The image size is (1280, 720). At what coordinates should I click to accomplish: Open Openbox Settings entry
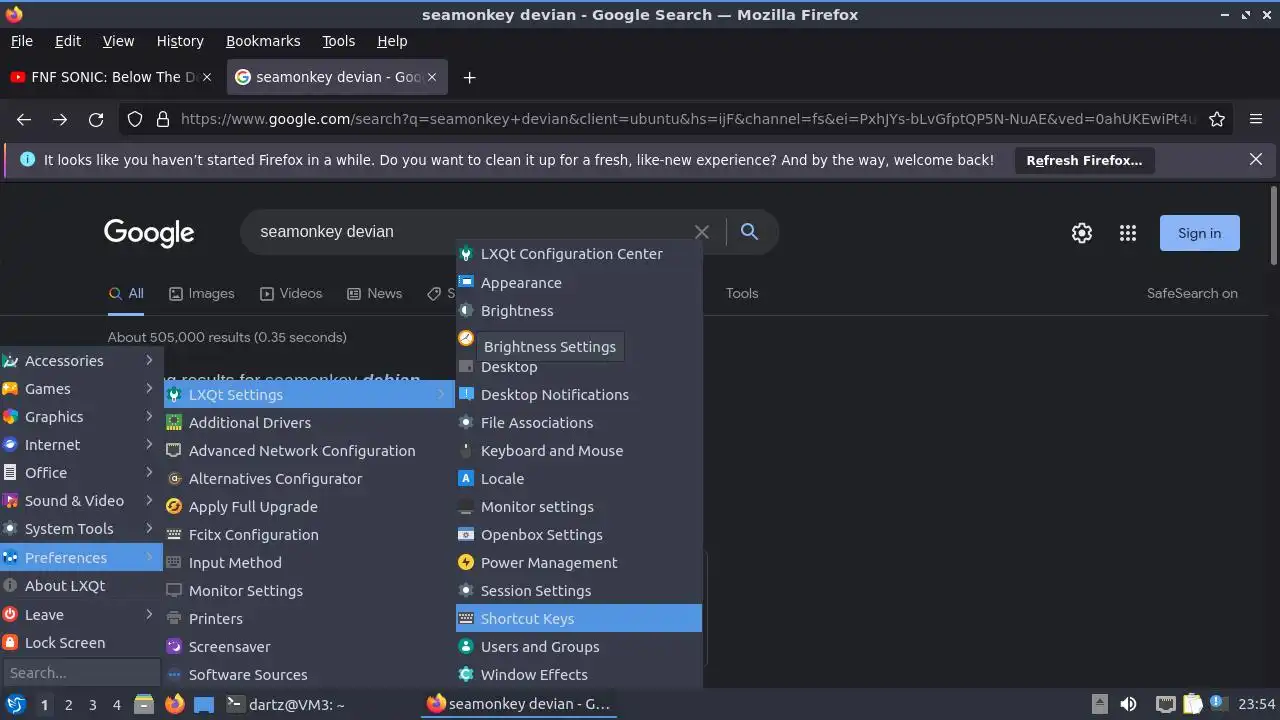(x=579, y=534)
